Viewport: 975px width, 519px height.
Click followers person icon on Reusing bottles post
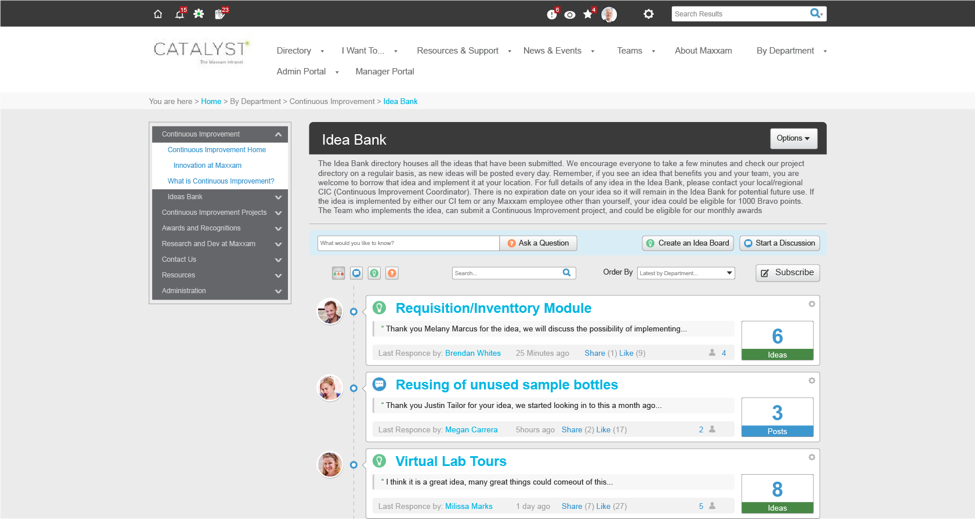click(x=712, y=429)
